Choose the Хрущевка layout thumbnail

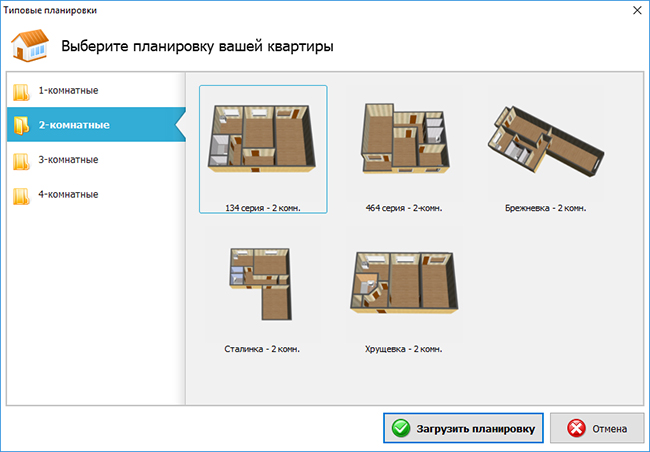(405, 283)
